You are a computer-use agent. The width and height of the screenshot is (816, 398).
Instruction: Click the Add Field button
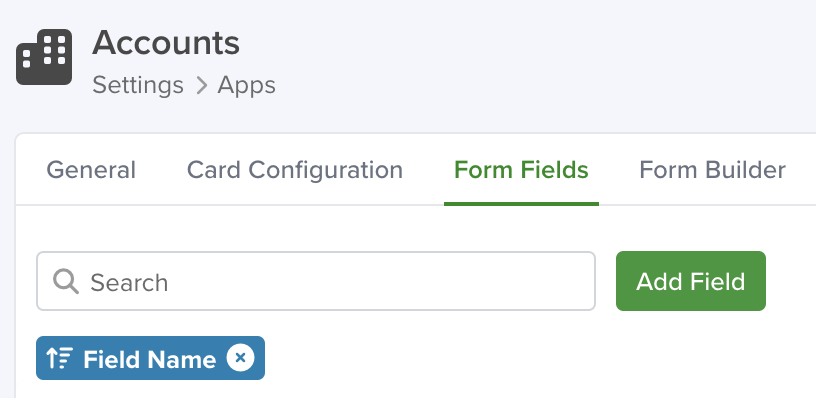(691, 281)
